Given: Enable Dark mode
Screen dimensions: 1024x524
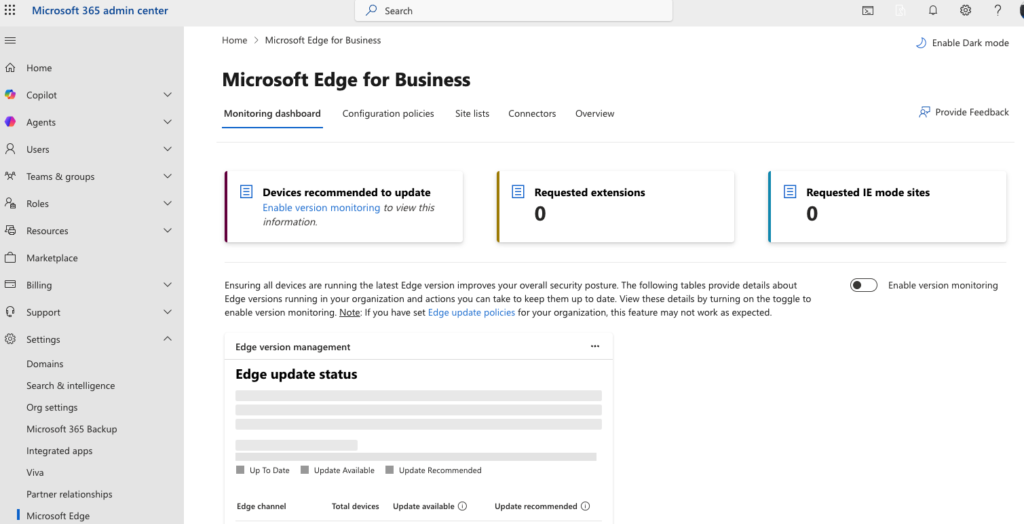Looking at the screenshot, I should pyautogui.click(x=962, y=43).
